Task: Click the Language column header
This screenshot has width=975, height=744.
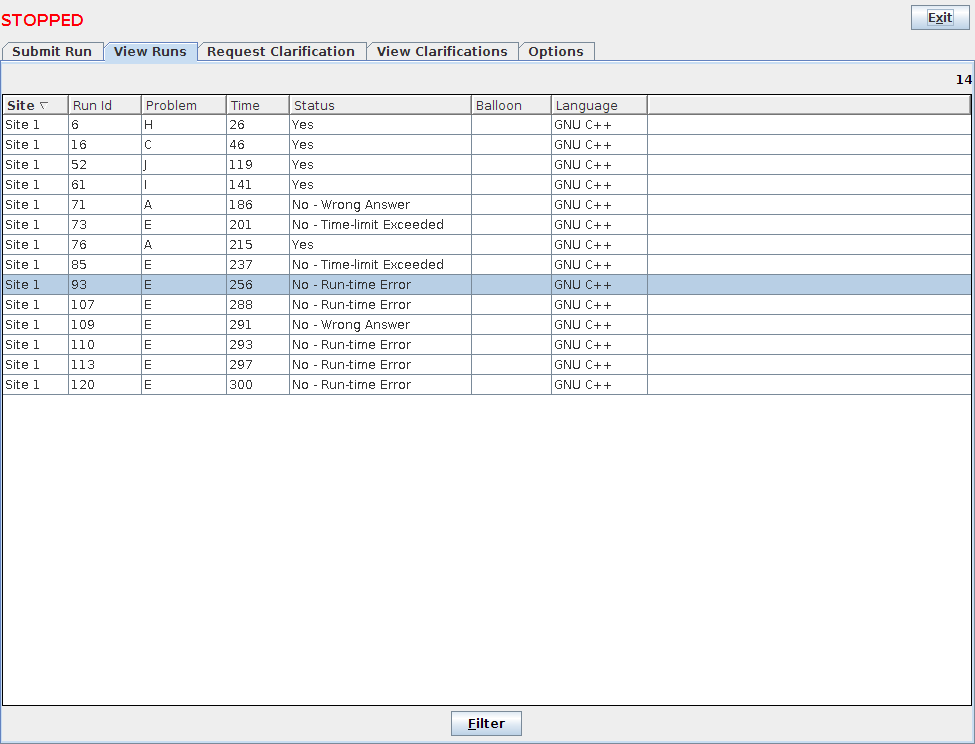Action: [598, 105]
